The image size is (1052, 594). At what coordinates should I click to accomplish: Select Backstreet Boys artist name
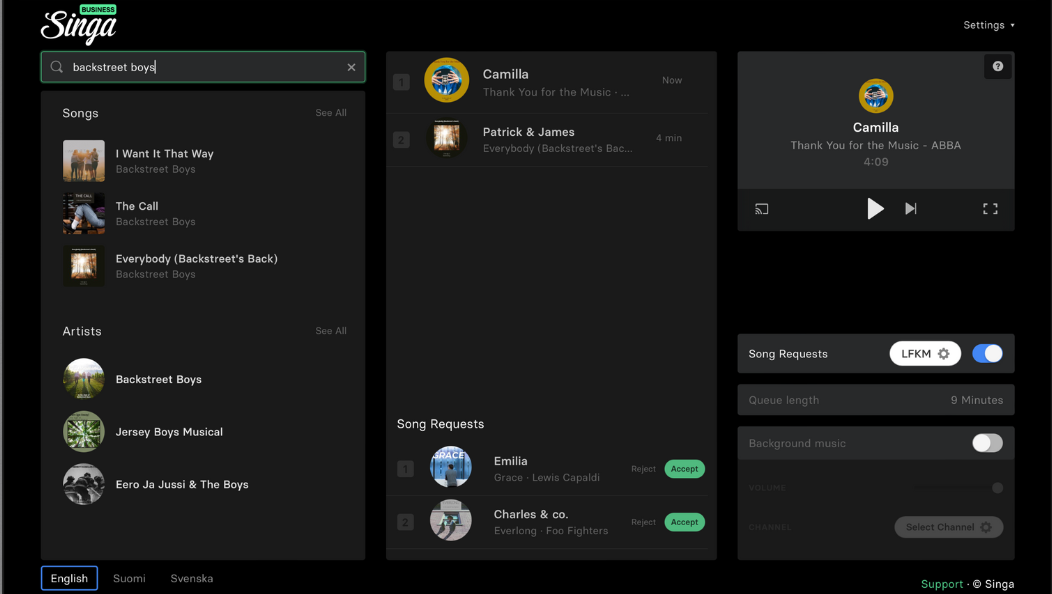click(158, 379)
